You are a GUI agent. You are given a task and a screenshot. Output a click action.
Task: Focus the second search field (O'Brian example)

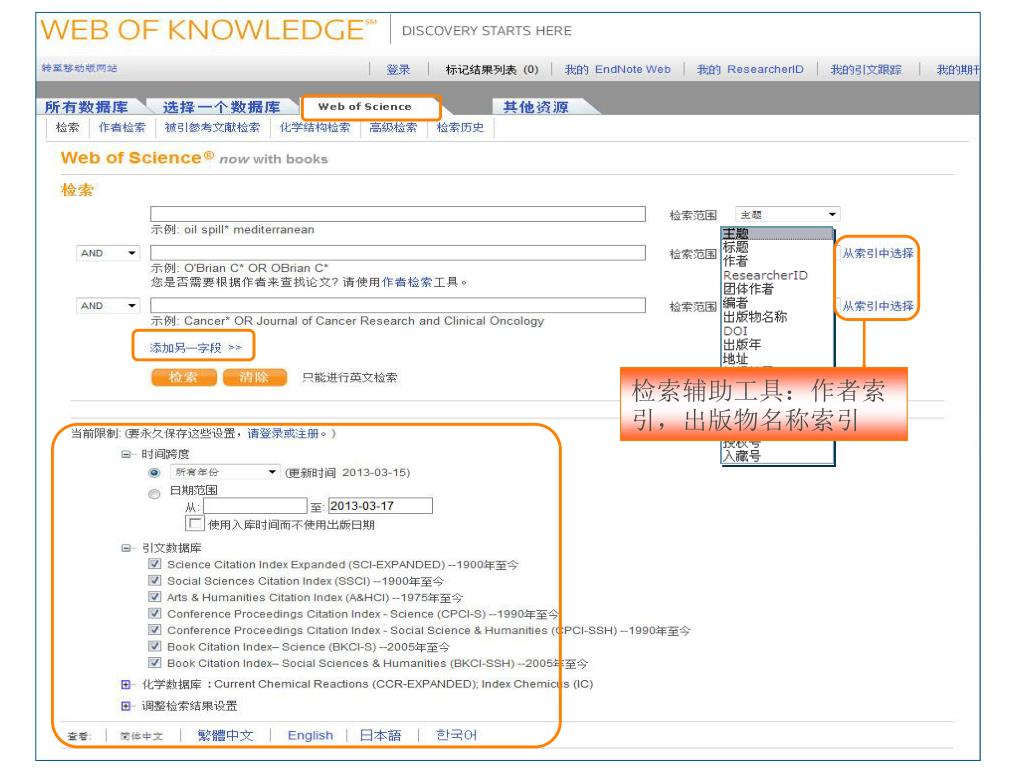tap(398, 253)
